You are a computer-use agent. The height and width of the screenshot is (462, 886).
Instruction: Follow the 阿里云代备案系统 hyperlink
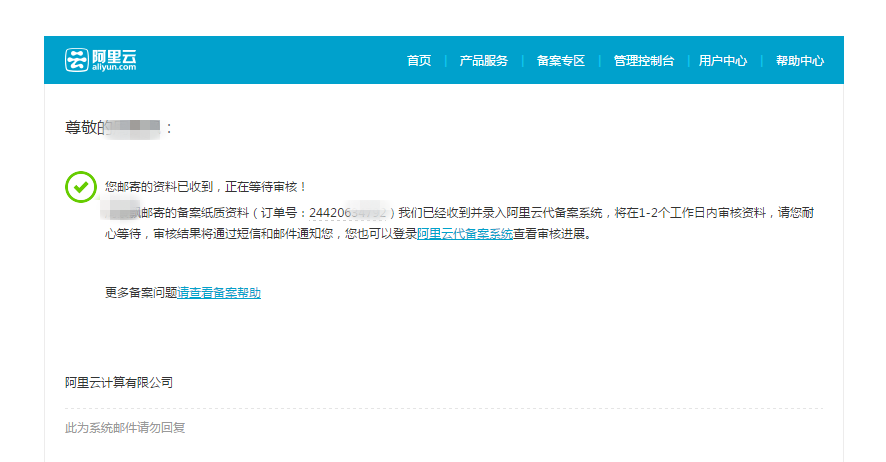(x=465, y=234)
